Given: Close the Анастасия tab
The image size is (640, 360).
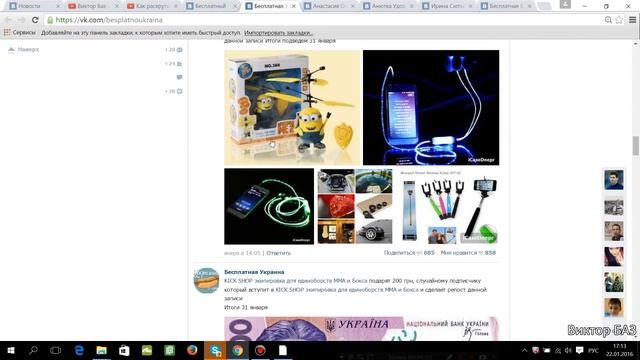Looking at the screenshot, I should click(x=353, y=6).
